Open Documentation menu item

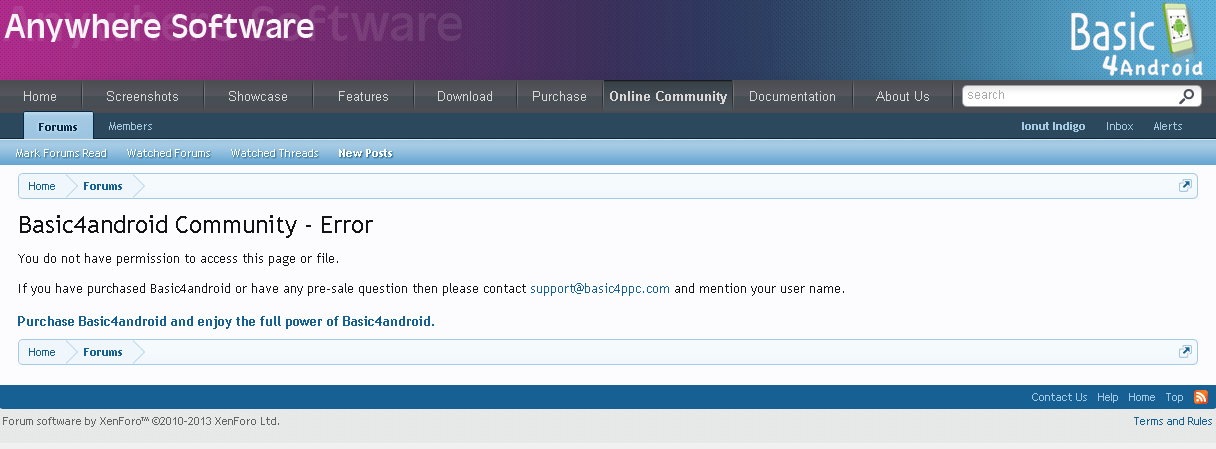point(792,96)
